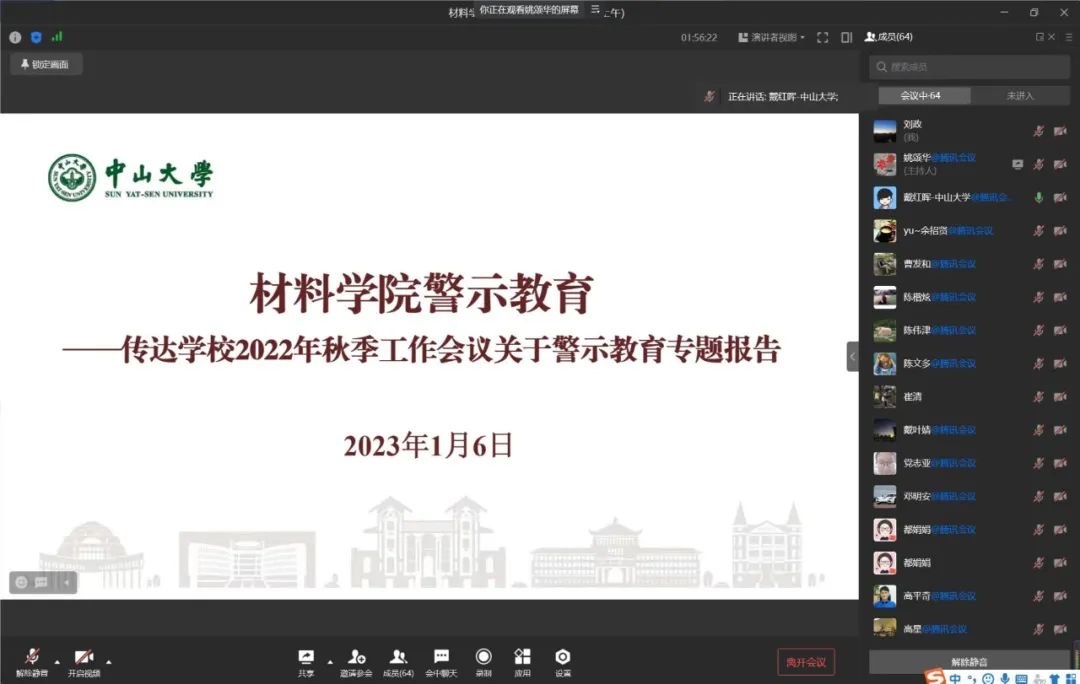The width and height of the screenshot is (1080, 684).
Task: Click the 共享 screen share icon
Action: click(x=306, y=657)
